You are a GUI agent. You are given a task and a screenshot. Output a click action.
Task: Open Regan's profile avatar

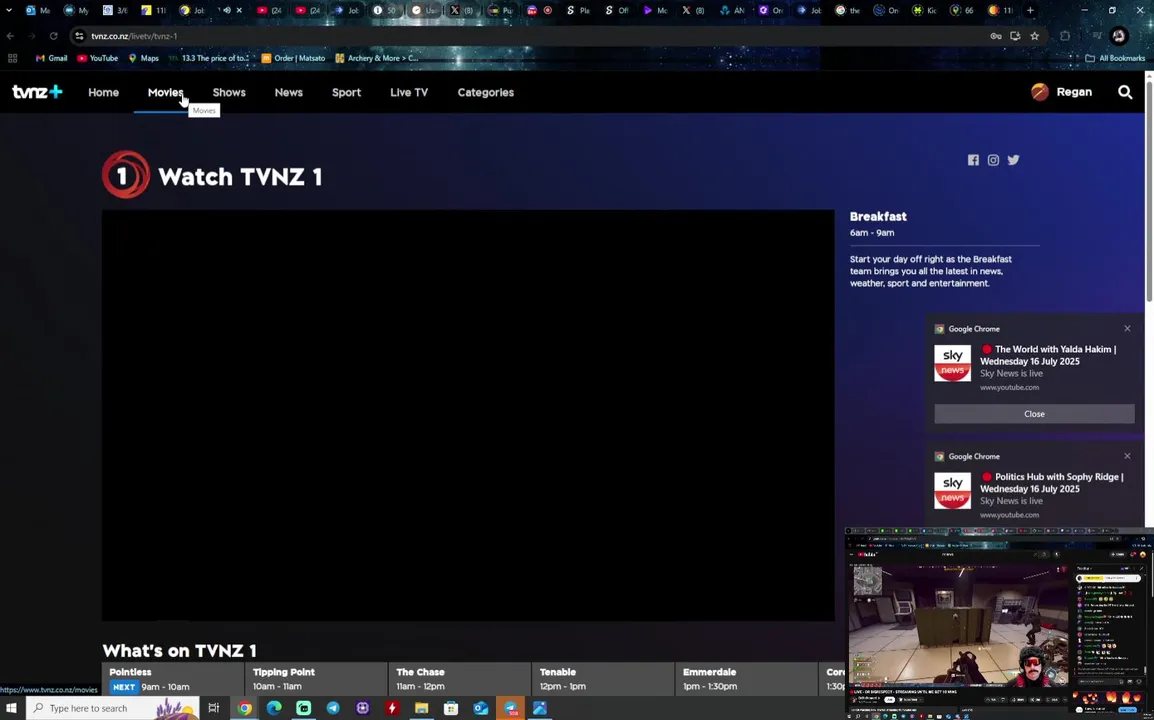1039,92
